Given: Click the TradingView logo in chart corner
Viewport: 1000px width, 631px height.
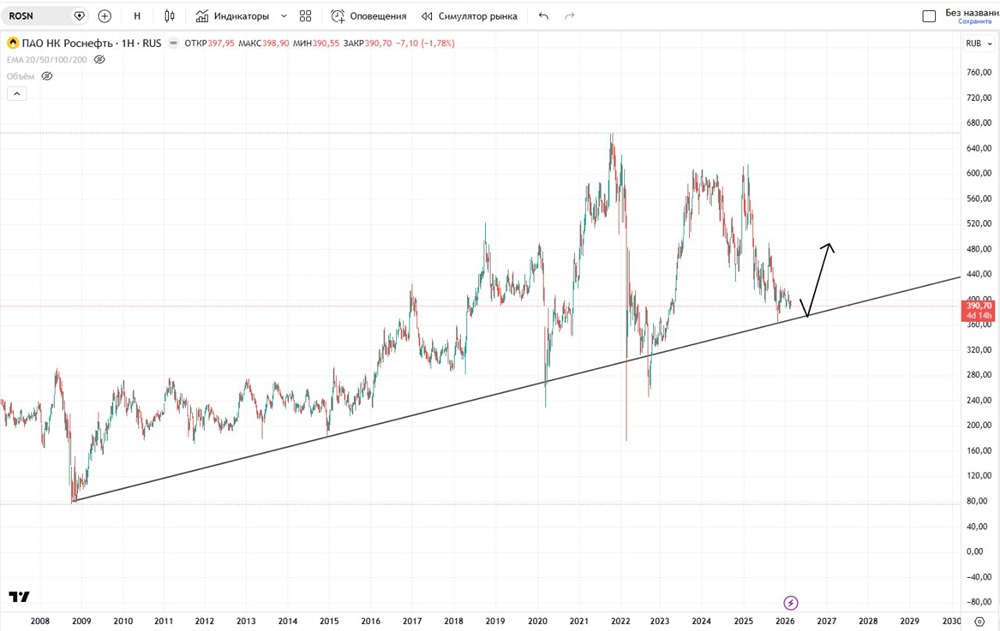Looking at the screenshot, I should click(19, 596).
